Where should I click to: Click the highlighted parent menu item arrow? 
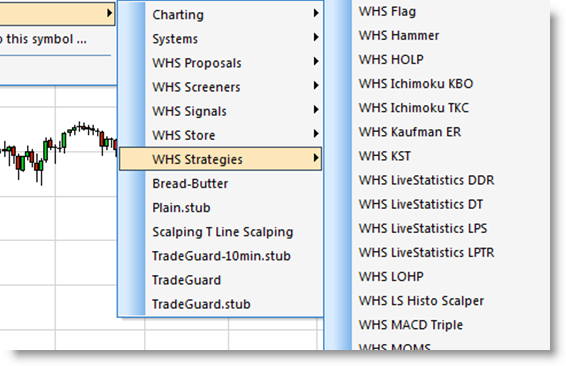(x=109, y=13)
